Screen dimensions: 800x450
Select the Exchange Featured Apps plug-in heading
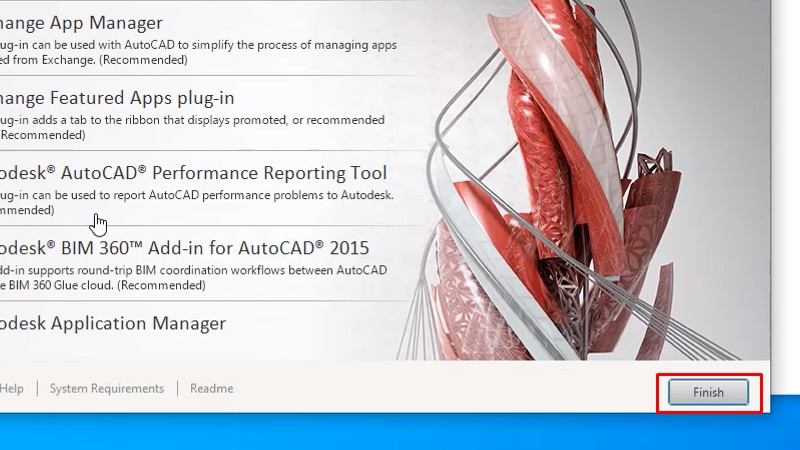click(117, 97)
